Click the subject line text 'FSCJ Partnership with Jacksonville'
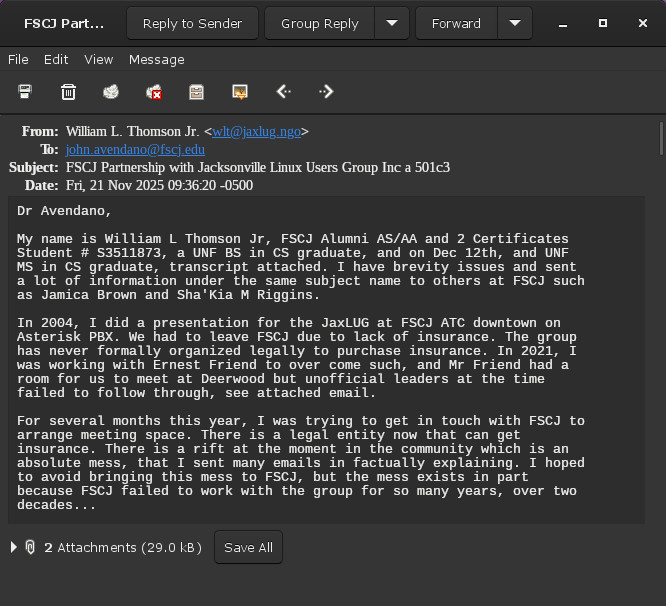Image resolution: width=666 pixels, height=606 pixels. coord(166,167)
